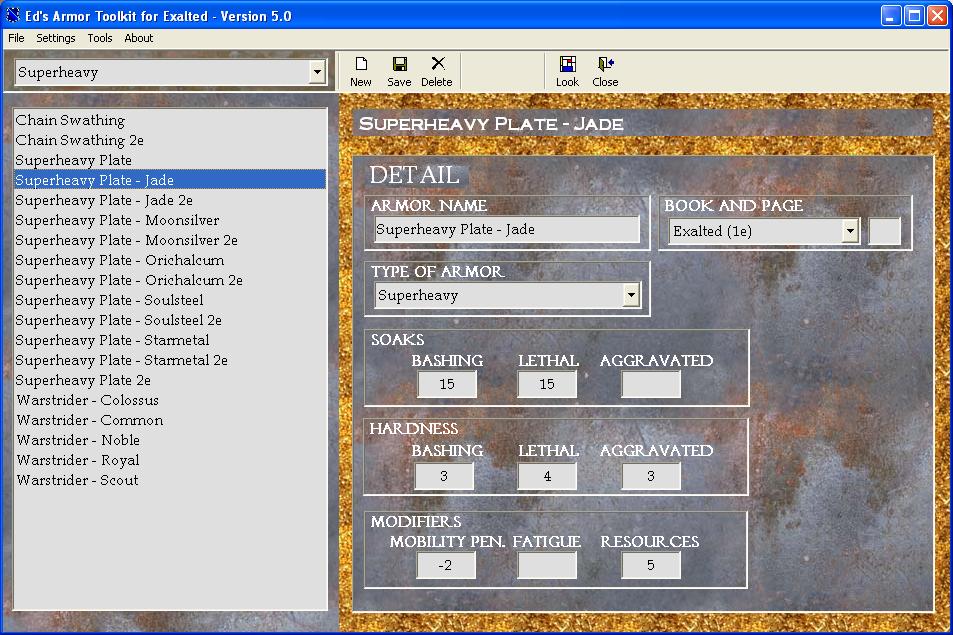Click the Hardness Aggravated field
The height and width of the screenshot is (635, 953).
pyautogui.click(x=651, y=476)
